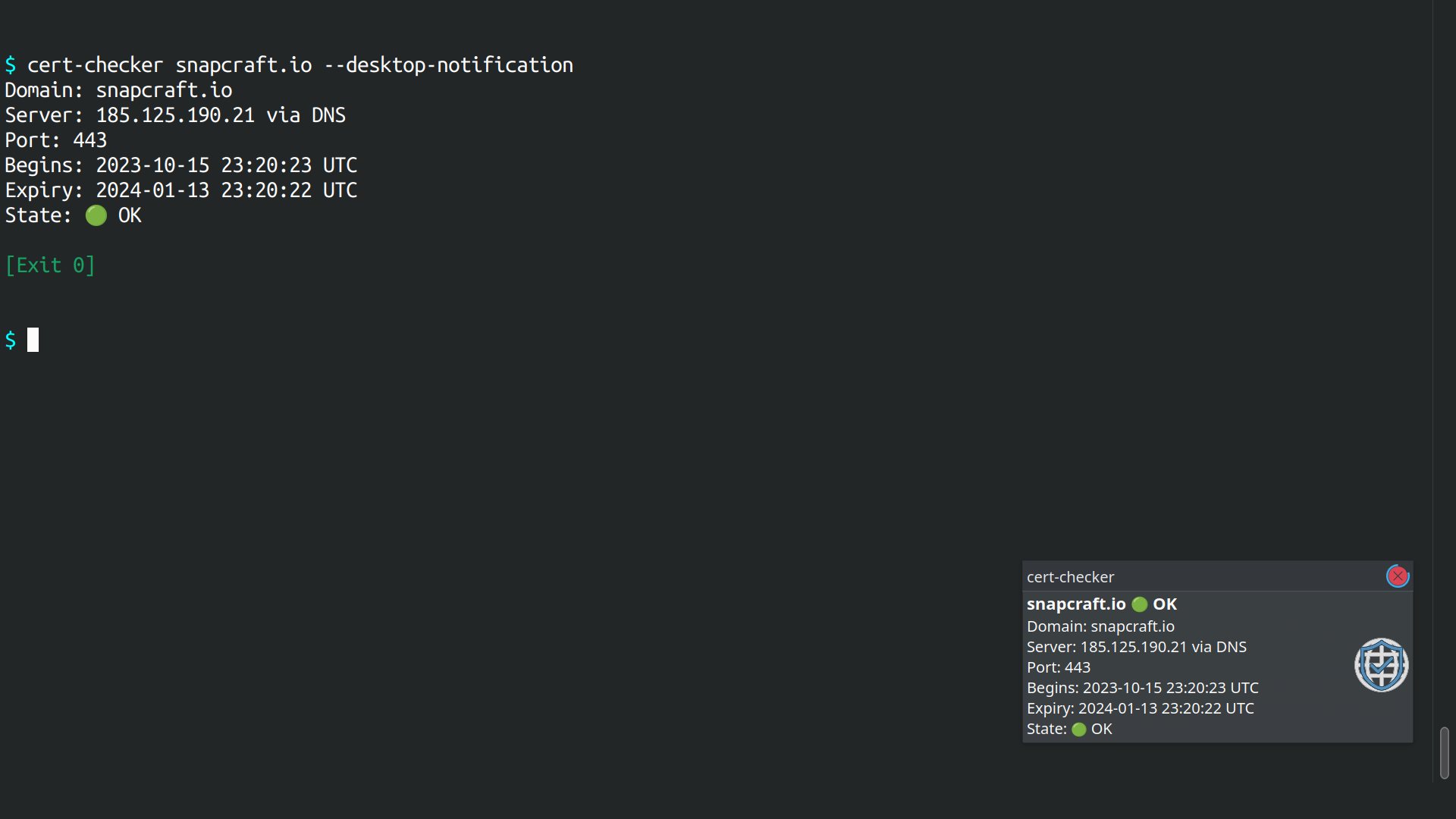Click the green State OK dot in notification
This screenshot has width=1456, height=819.
point(1080,729)
